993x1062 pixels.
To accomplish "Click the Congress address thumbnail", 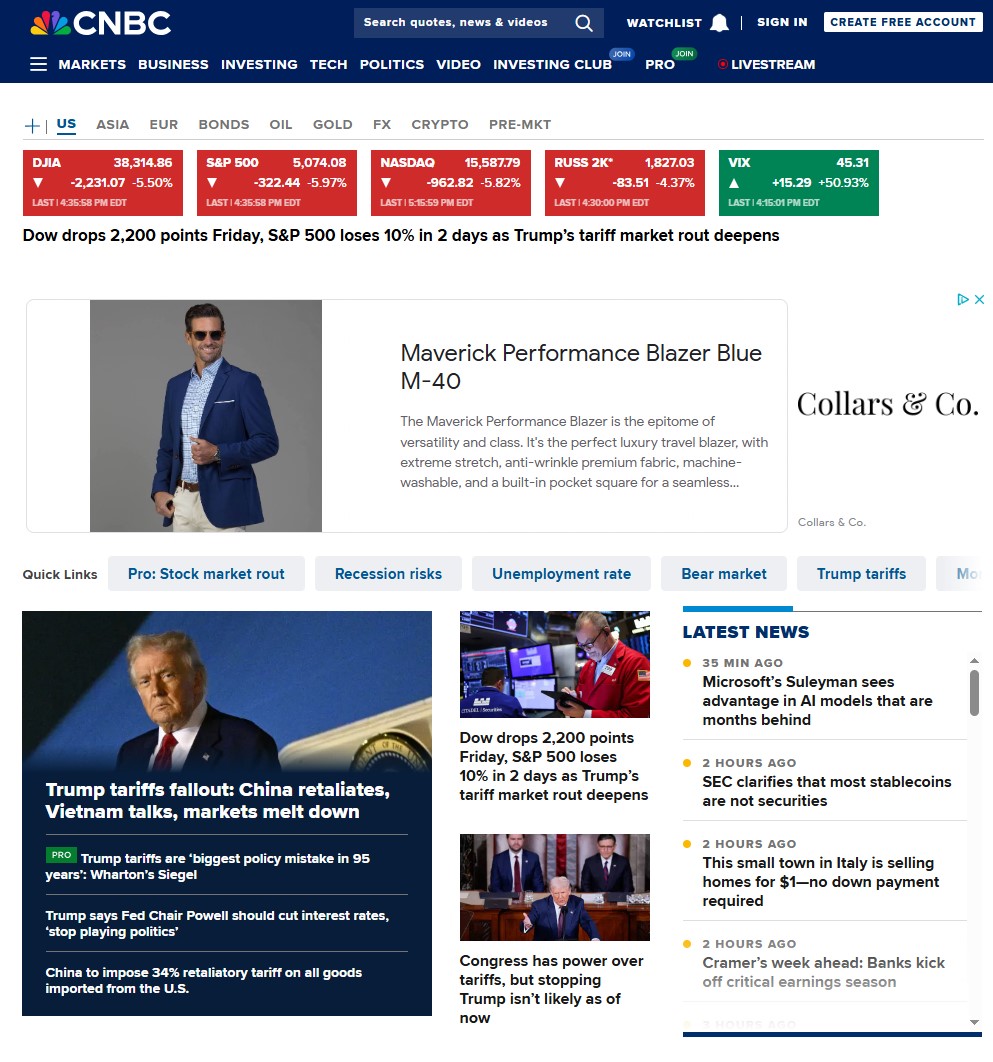I will tap(555, 887).
